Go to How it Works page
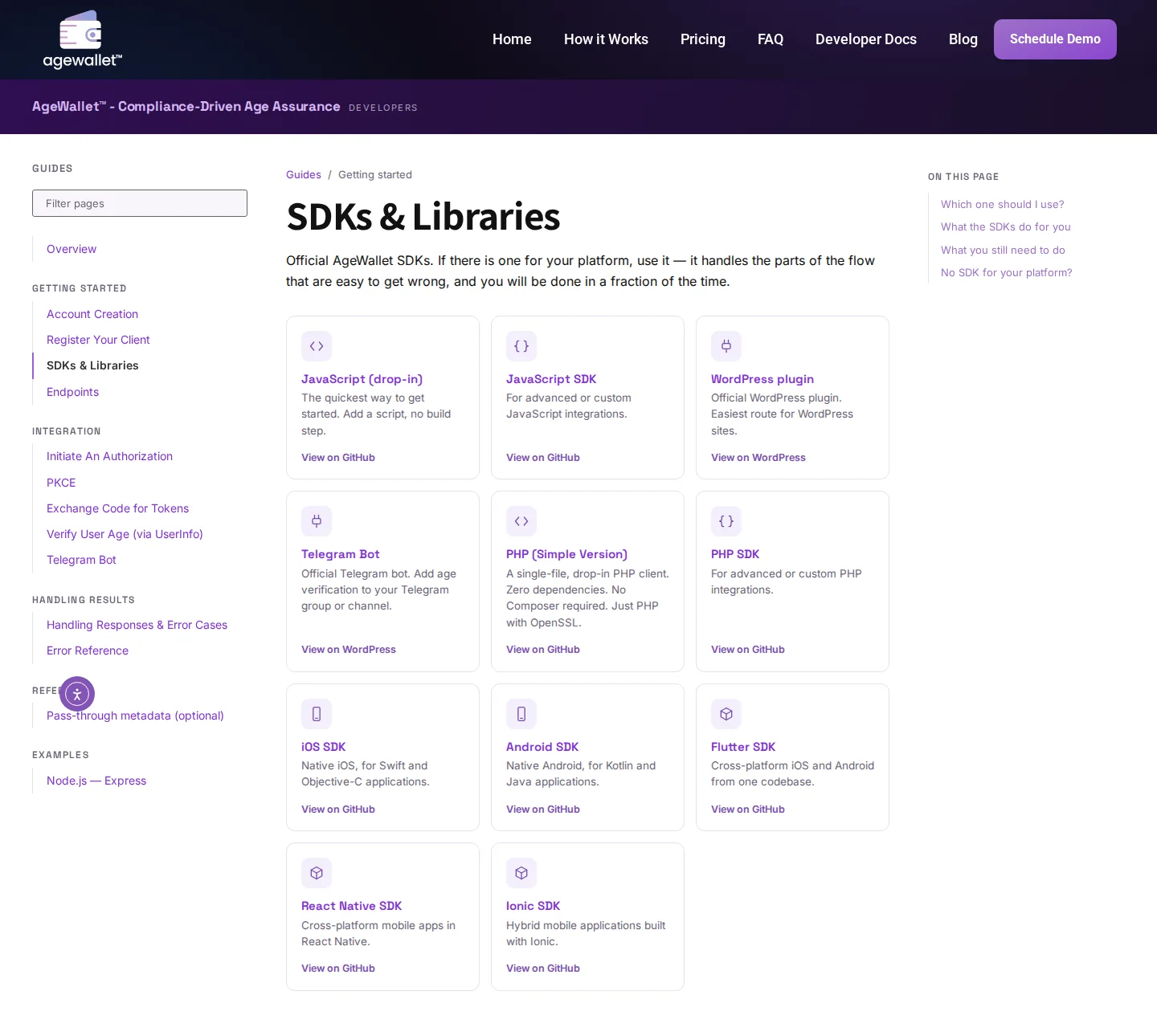Viewport: 1157px width, 1036px height. [x=606, y=39]
